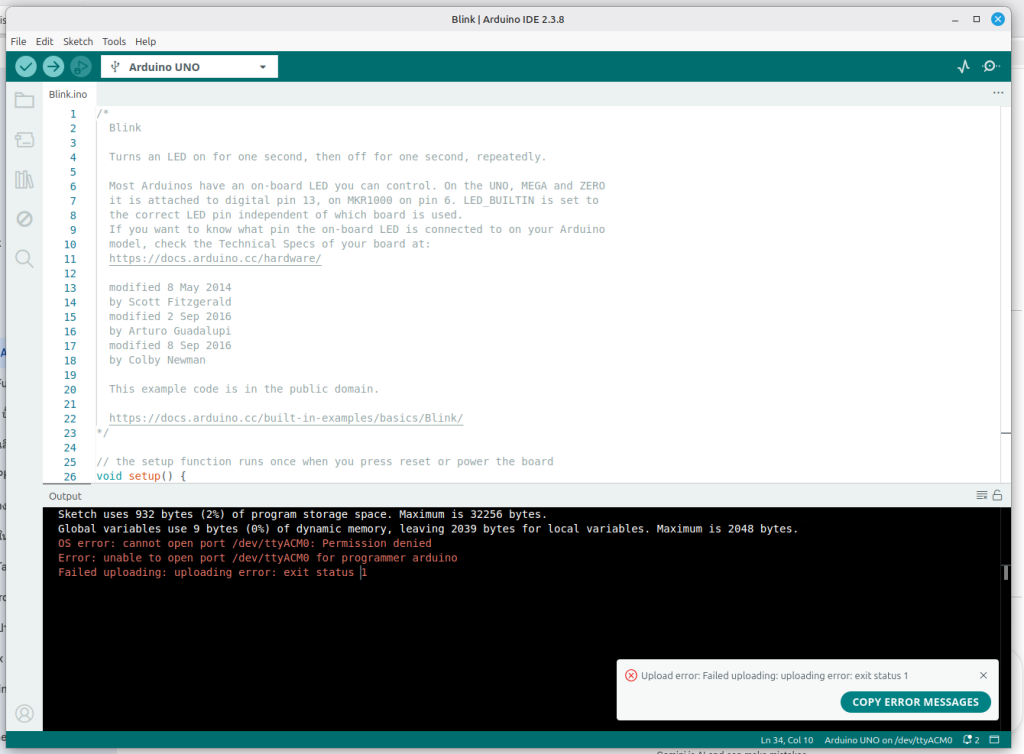Open the Sketchbook folder sidebar panel
Viewport: 1024px width, 754px height.
24,101
